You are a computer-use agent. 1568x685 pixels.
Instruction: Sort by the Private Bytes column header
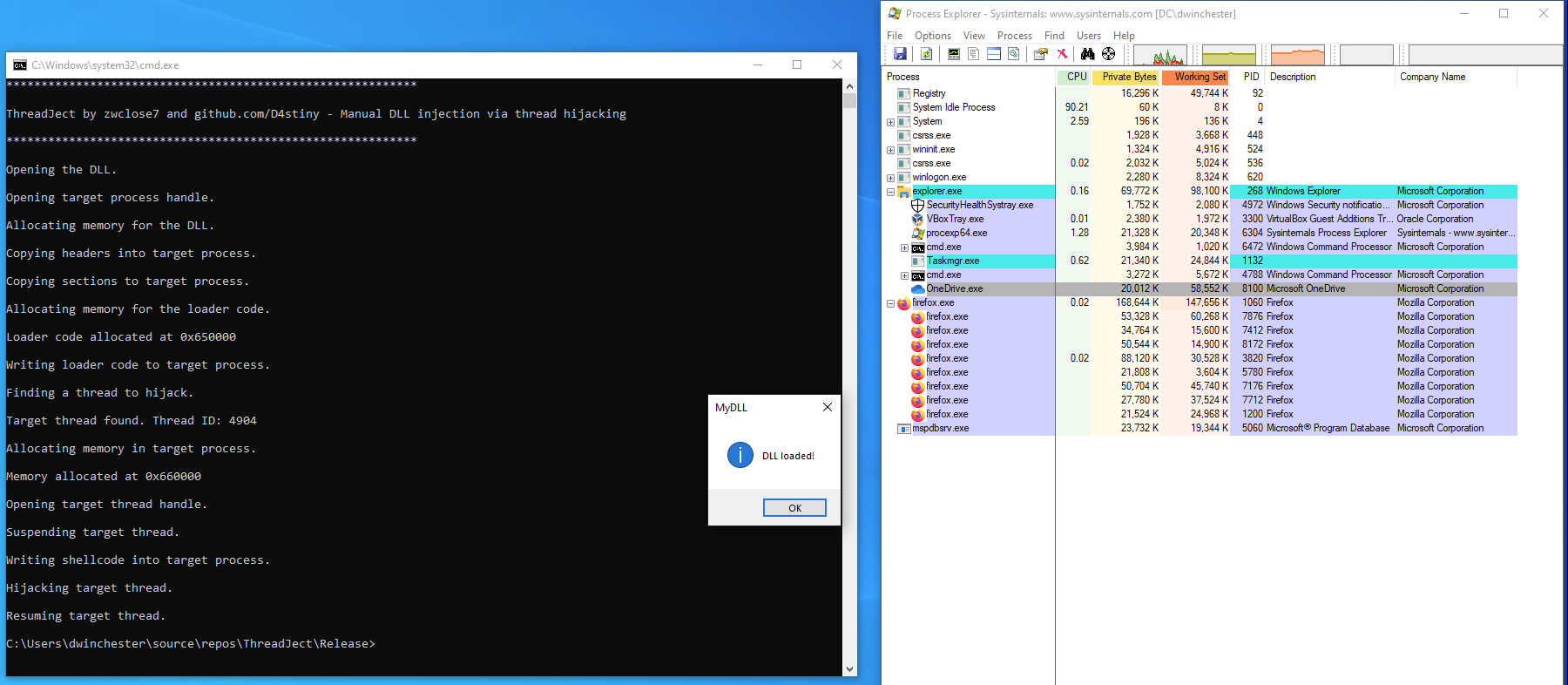tap(1126, 77)
